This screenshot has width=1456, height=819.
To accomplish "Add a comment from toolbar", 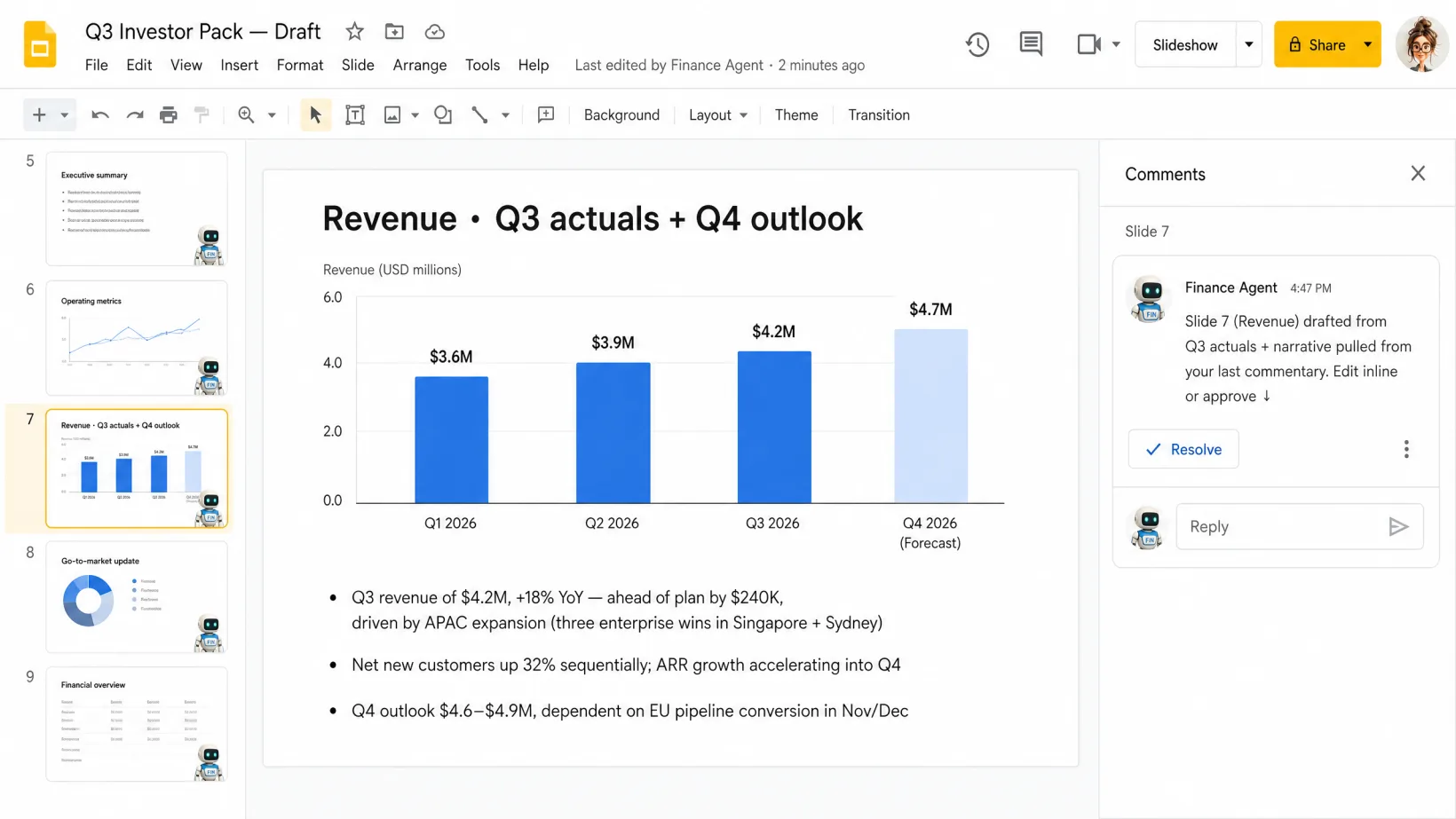I will click(546, 114).
